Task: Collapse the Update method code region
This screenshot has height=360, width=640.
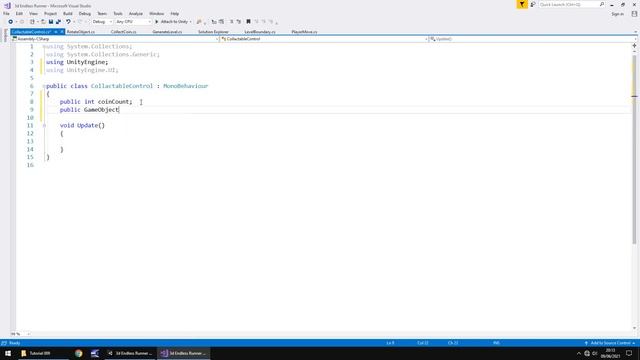Action: pos(44,126)
